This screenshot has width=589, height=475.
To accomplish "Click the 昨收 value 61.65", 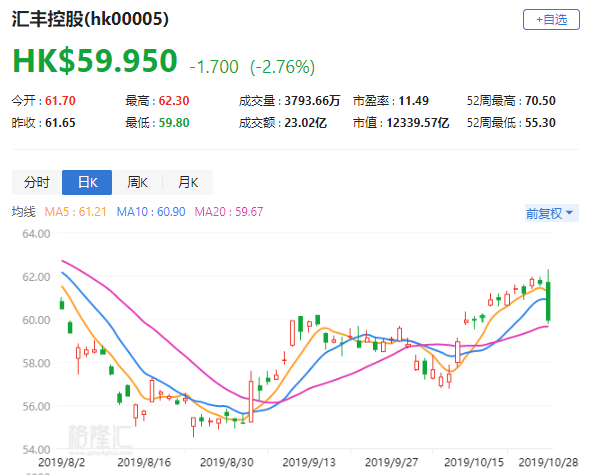I will [x=60, y=123].
